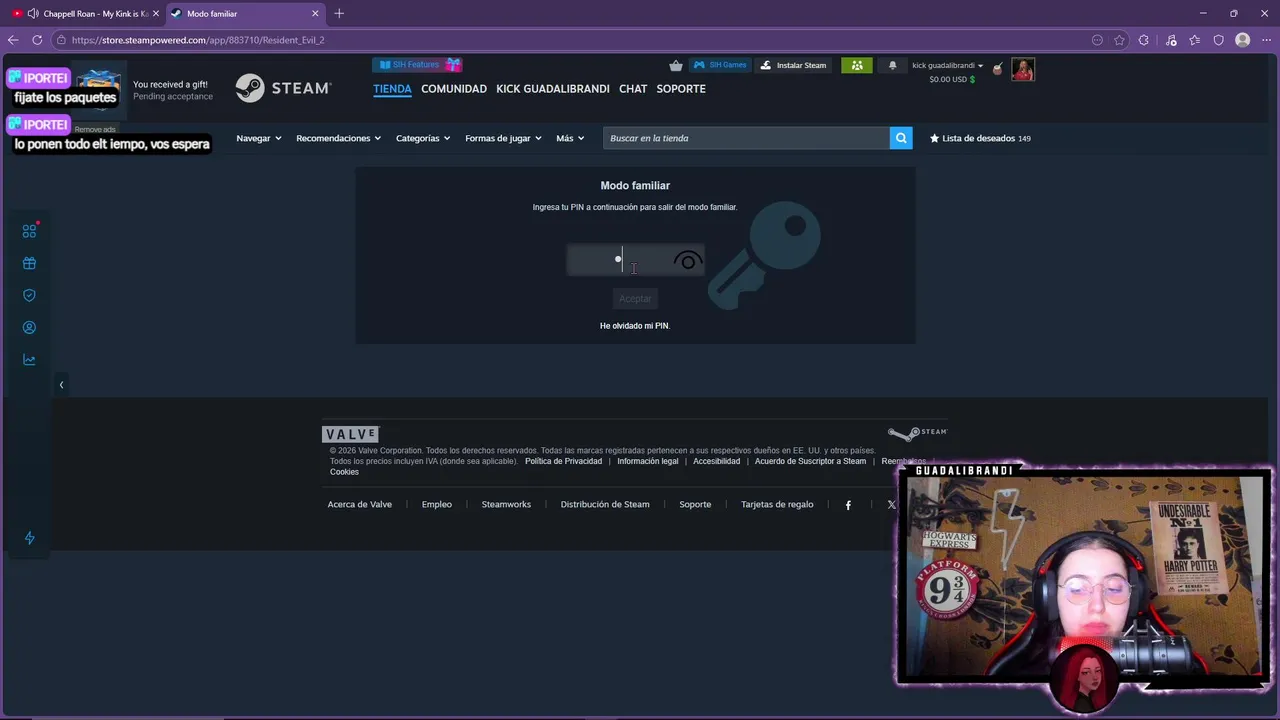1280x720 pixels.
Task: Click the browser address bar URL
Action: pos(198,40)
